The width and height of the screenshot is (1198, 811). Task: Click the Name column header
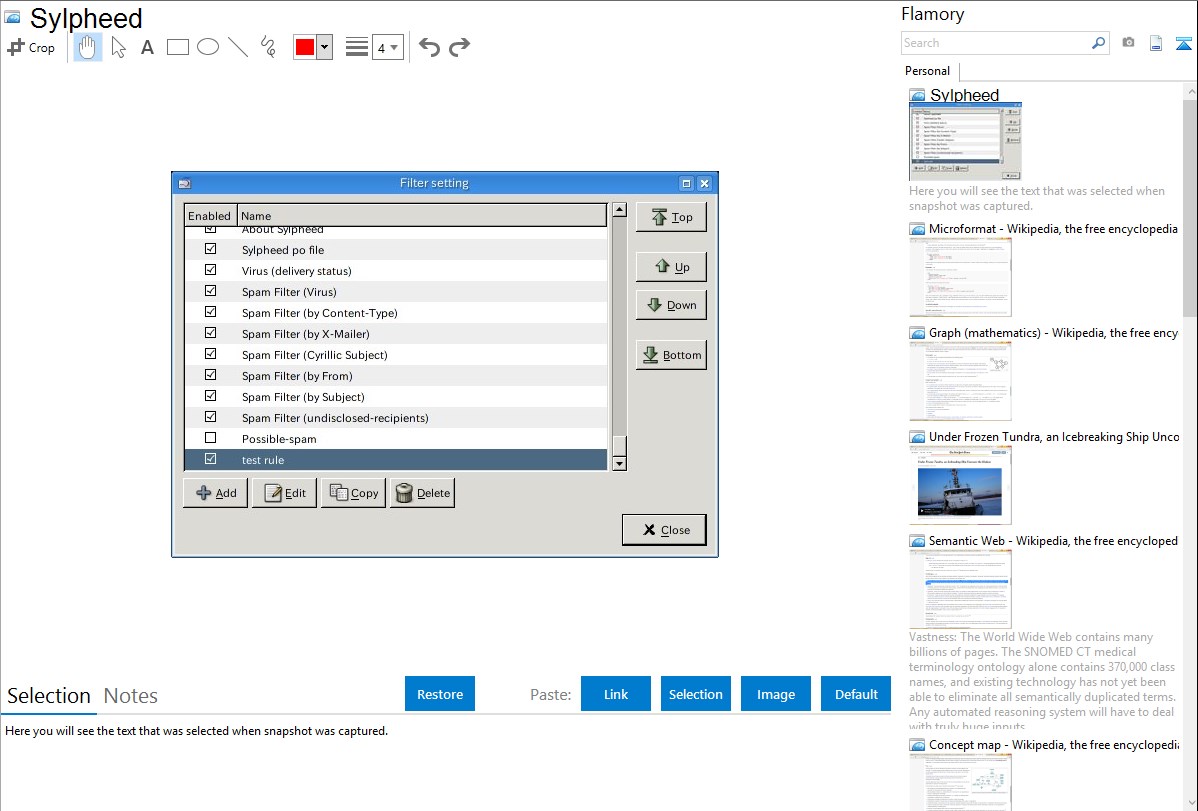tap(422, 216)
